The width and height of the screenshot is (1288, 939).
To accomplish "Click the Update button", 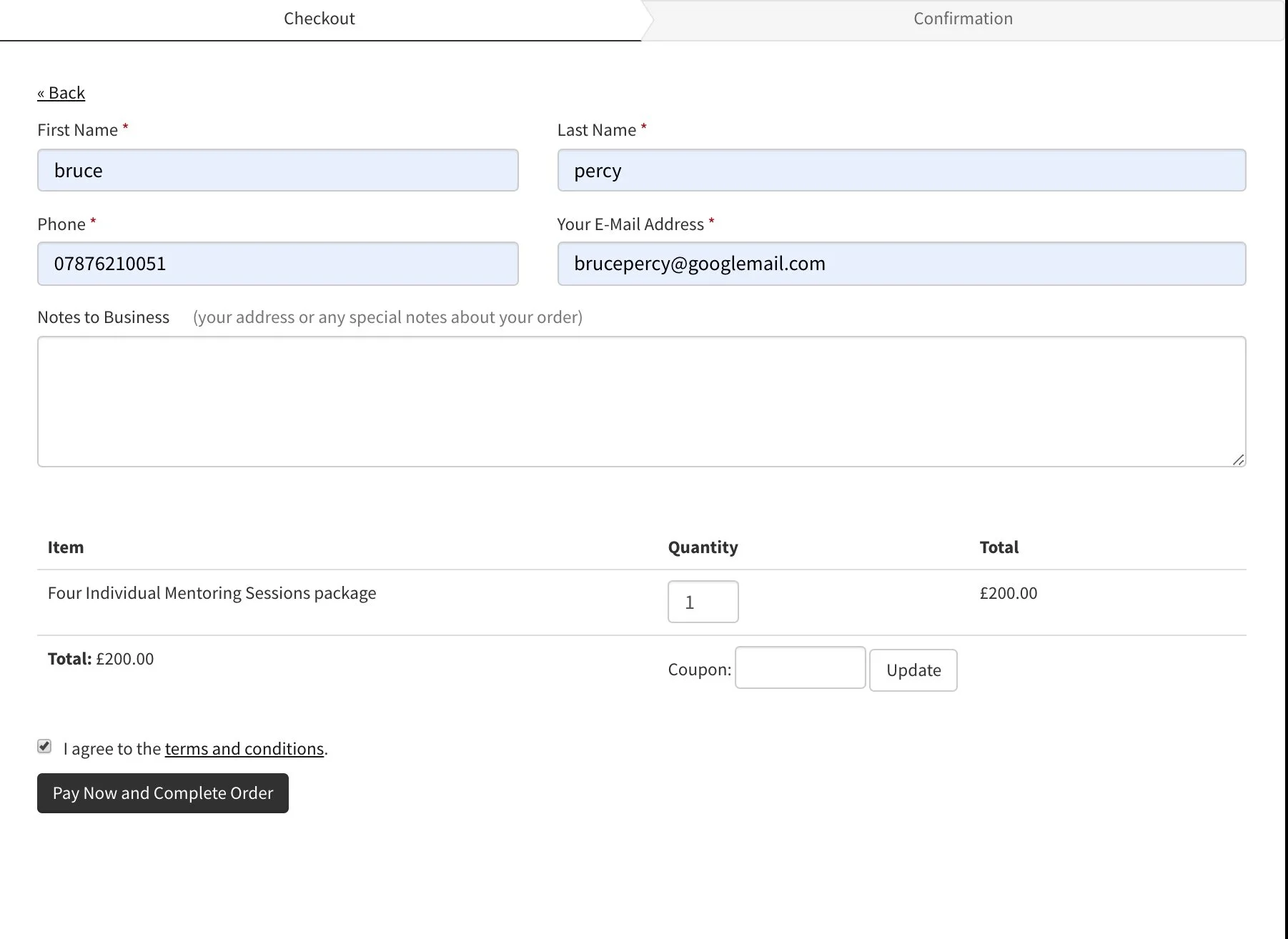I will coord(913,670).
